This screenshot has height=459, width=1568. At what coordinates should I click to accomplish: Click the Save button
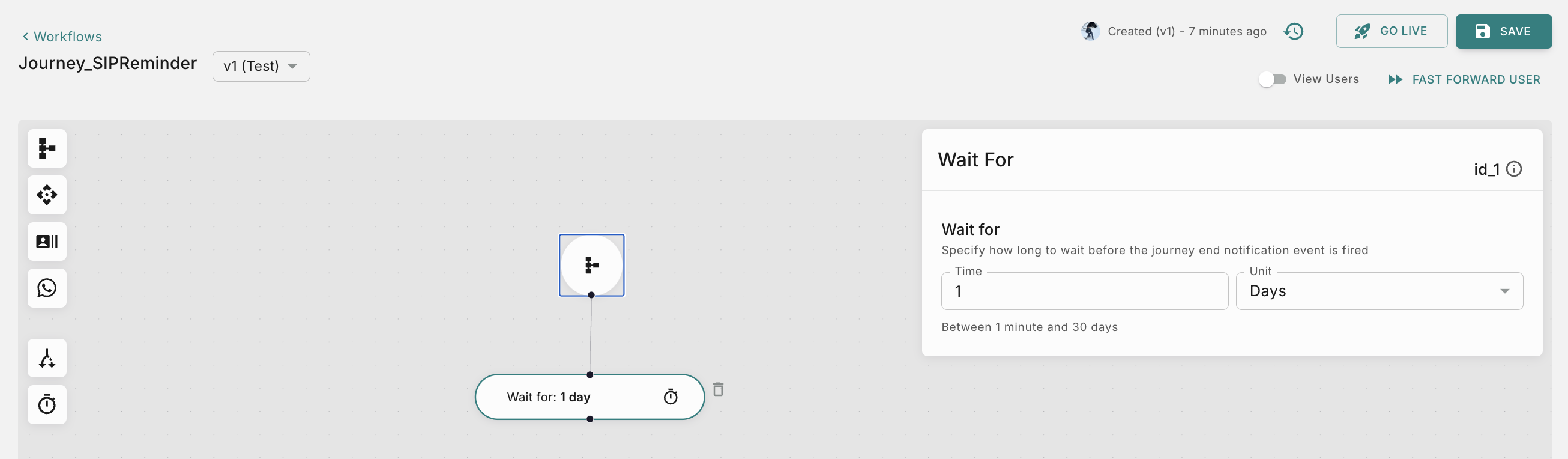(1504, 31)
